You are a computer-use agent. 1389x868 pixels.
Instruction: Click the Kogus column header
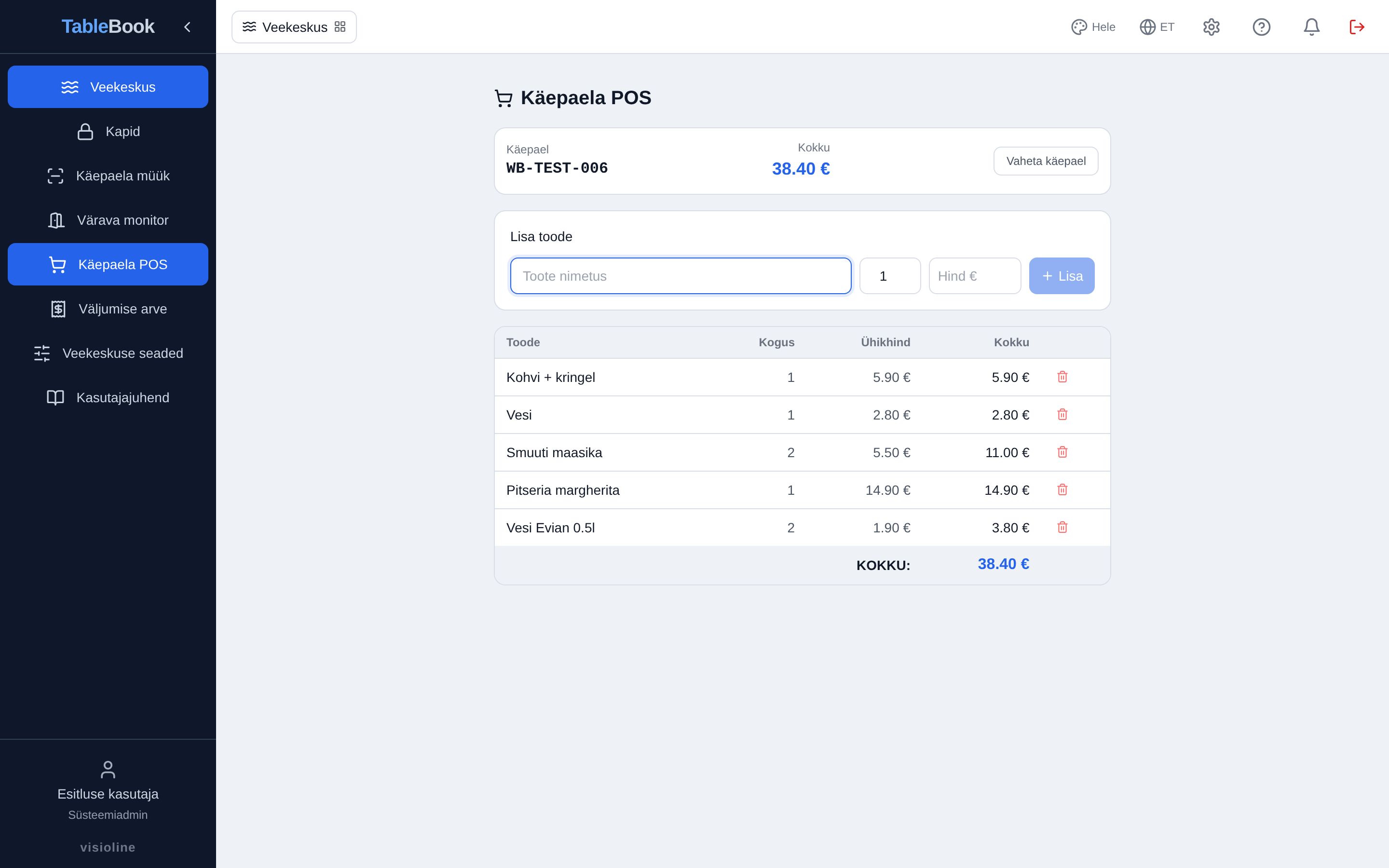(x=776, y=342)
